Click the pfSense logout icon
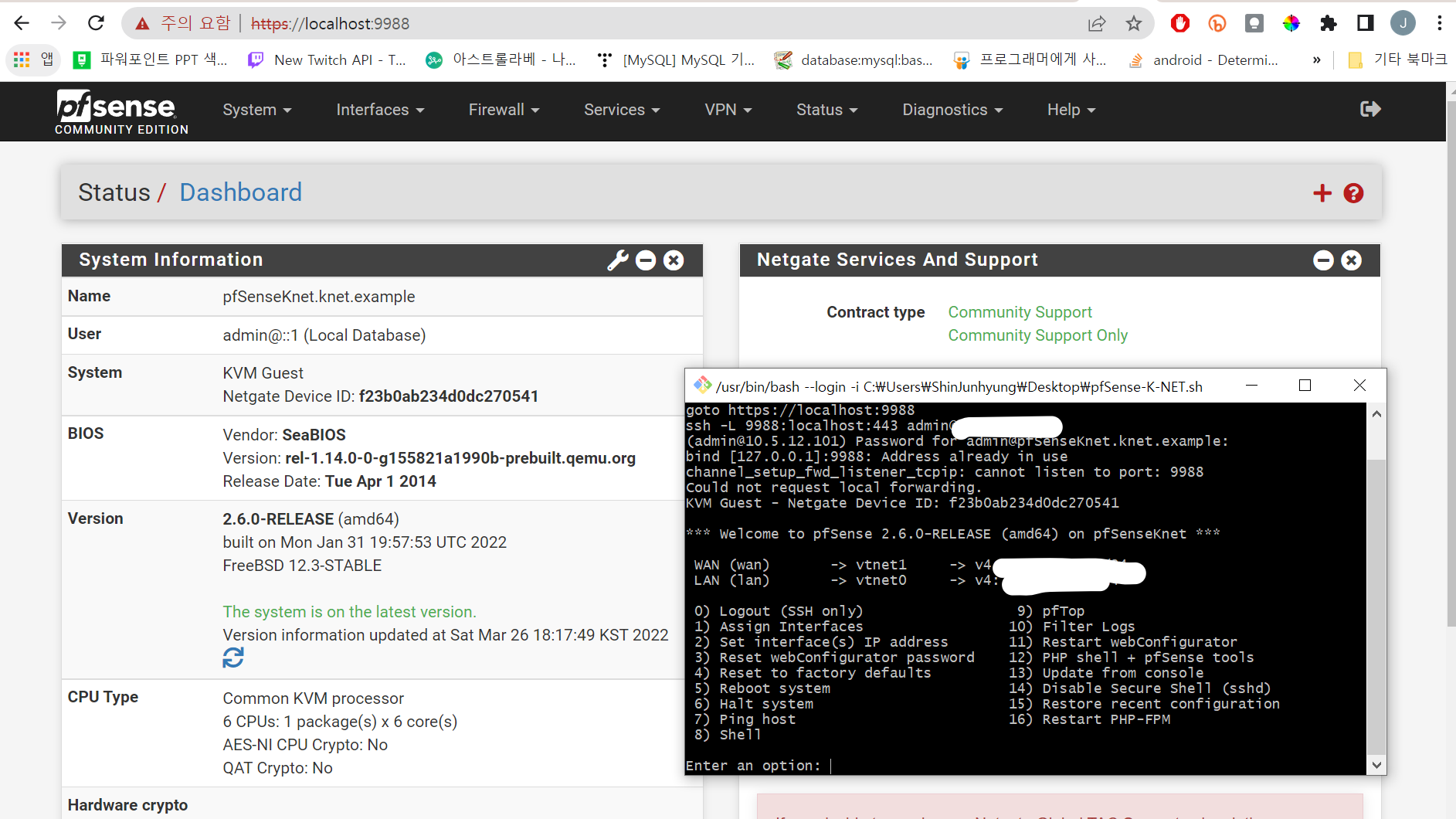The width and height of the screenshot is (1456, 819). [1370, 109]
